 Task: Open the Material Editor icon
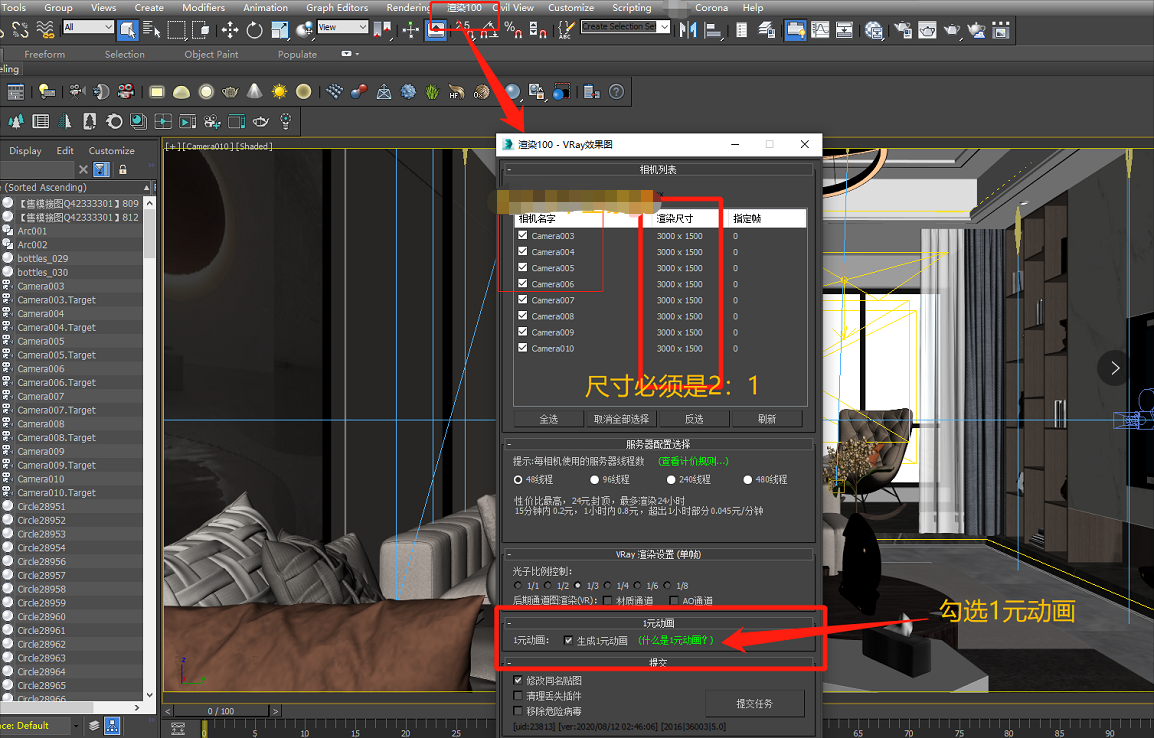point(874,30)
